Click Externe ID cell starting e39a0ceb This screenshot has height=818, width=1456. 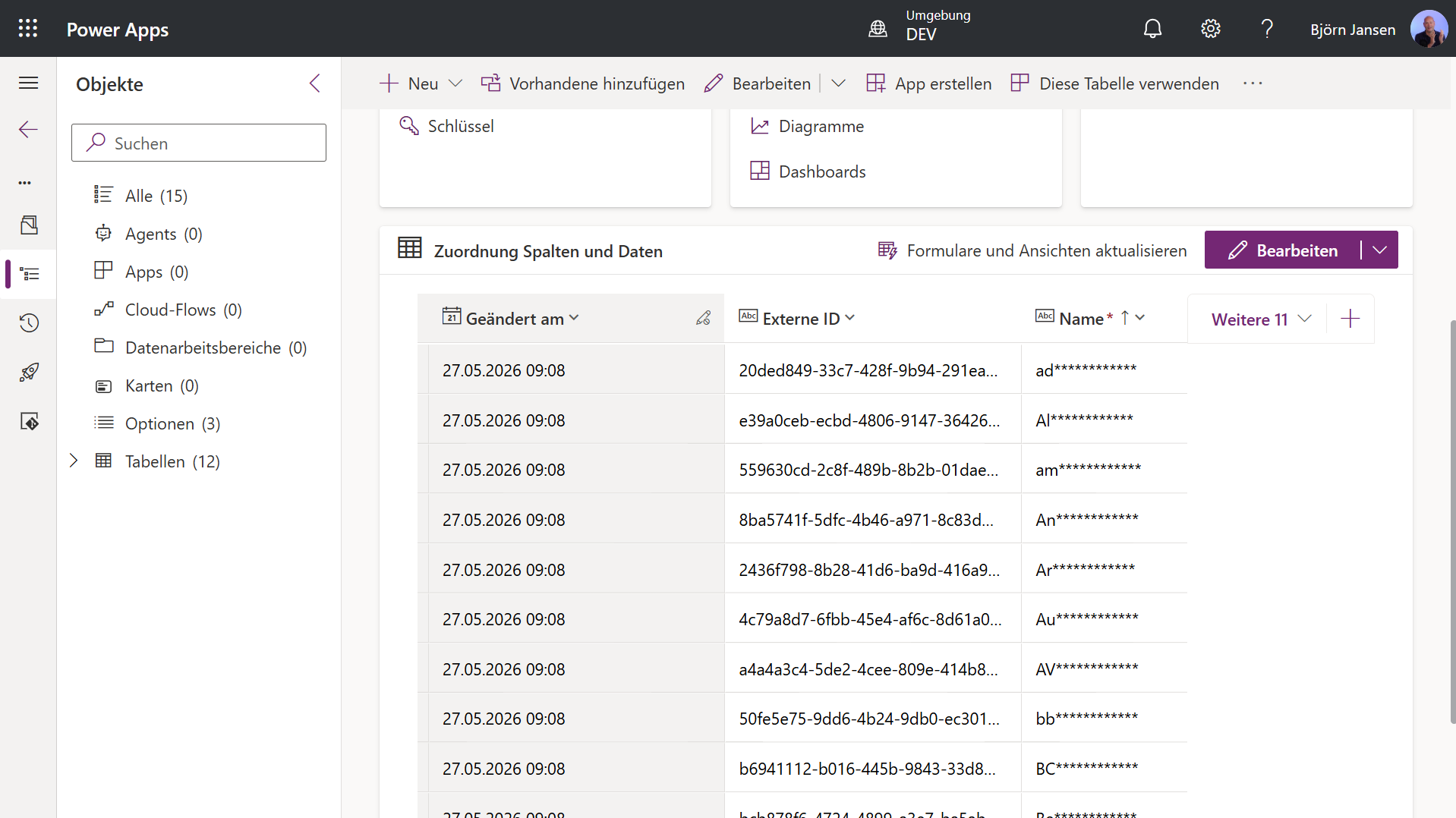(x=873, y=420)
